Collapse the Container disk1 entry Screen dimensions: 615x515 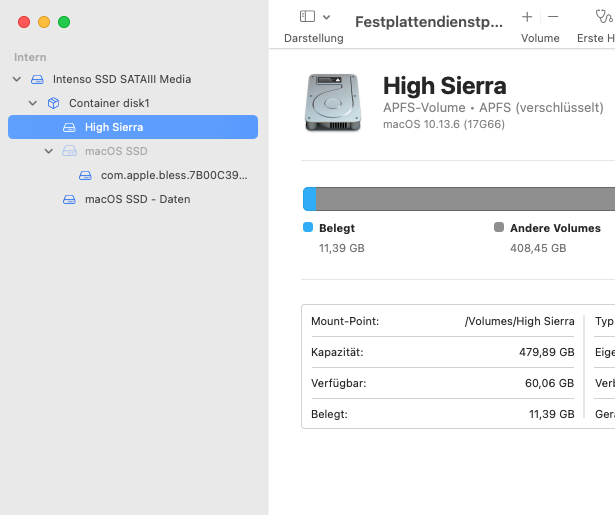click(x=32, y=103)
